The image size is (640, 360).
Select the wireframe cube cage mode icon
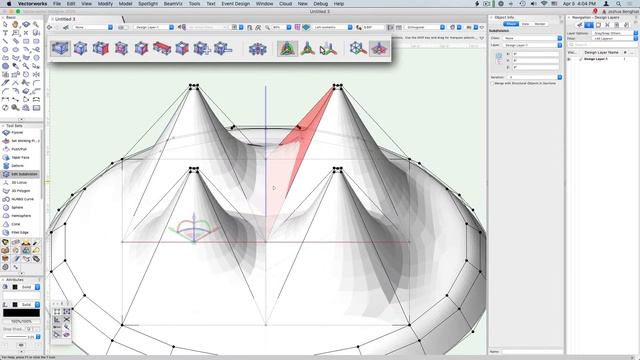(358, 49)
